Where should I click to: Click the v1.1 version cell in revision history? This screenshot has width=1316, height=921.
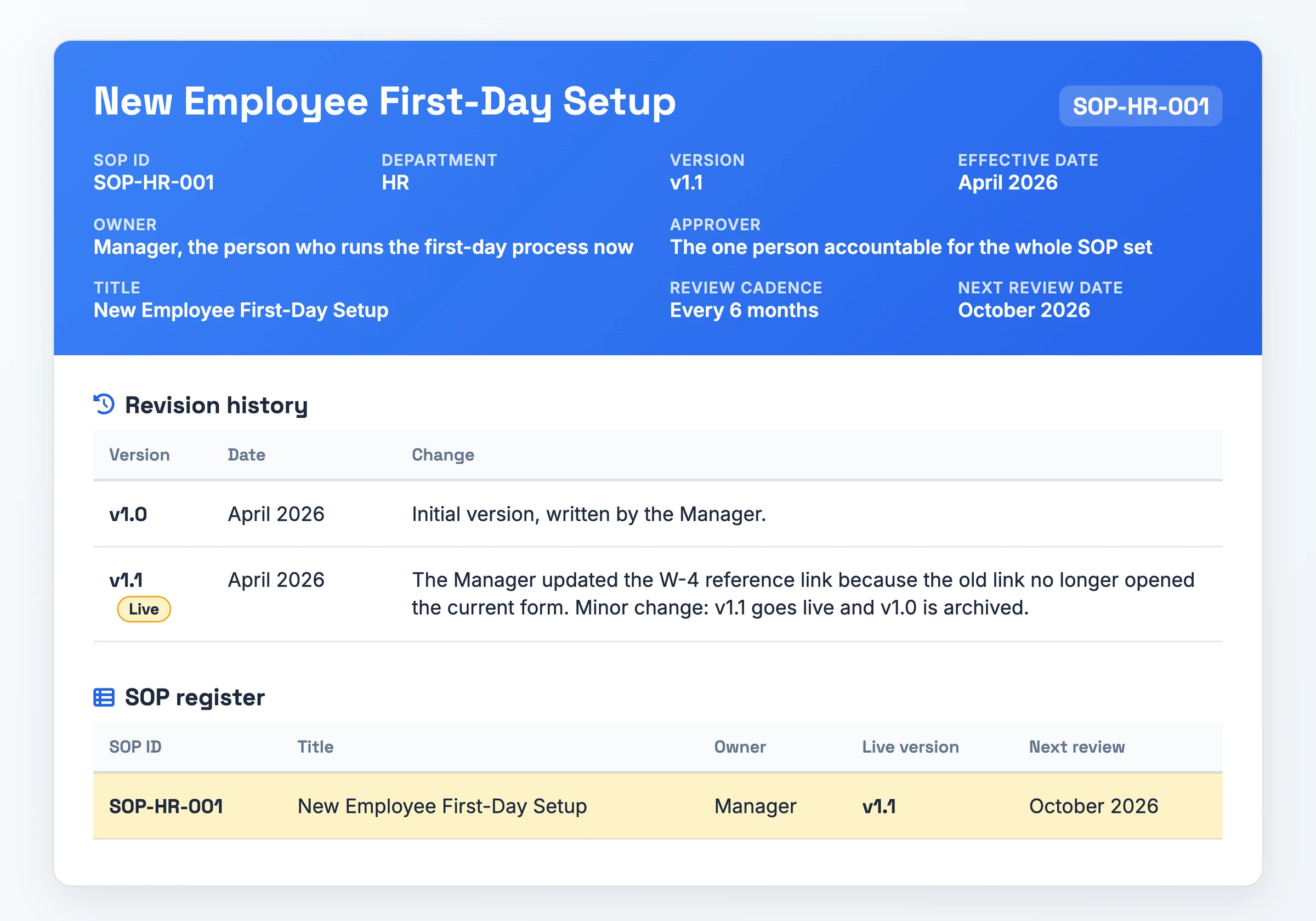tap(126, 580)
